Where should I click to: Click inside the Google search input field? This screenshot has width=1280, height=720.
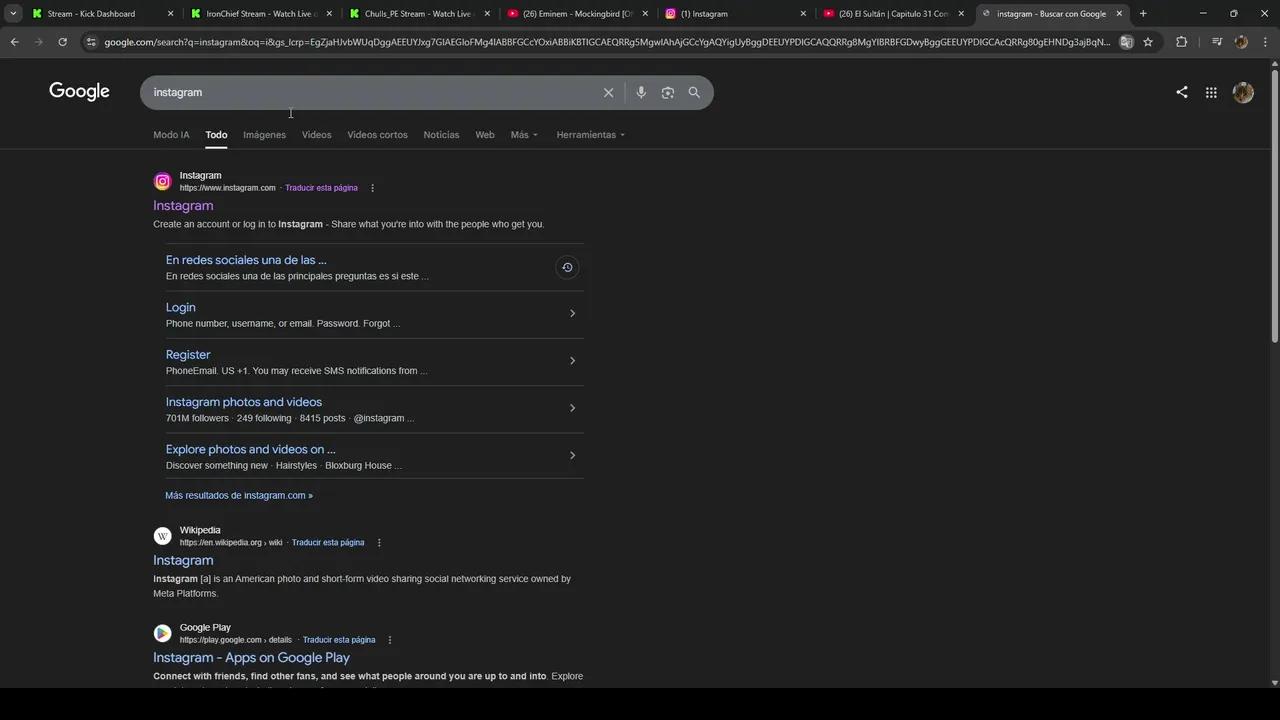pyautogui.click(x=370, y=92)
